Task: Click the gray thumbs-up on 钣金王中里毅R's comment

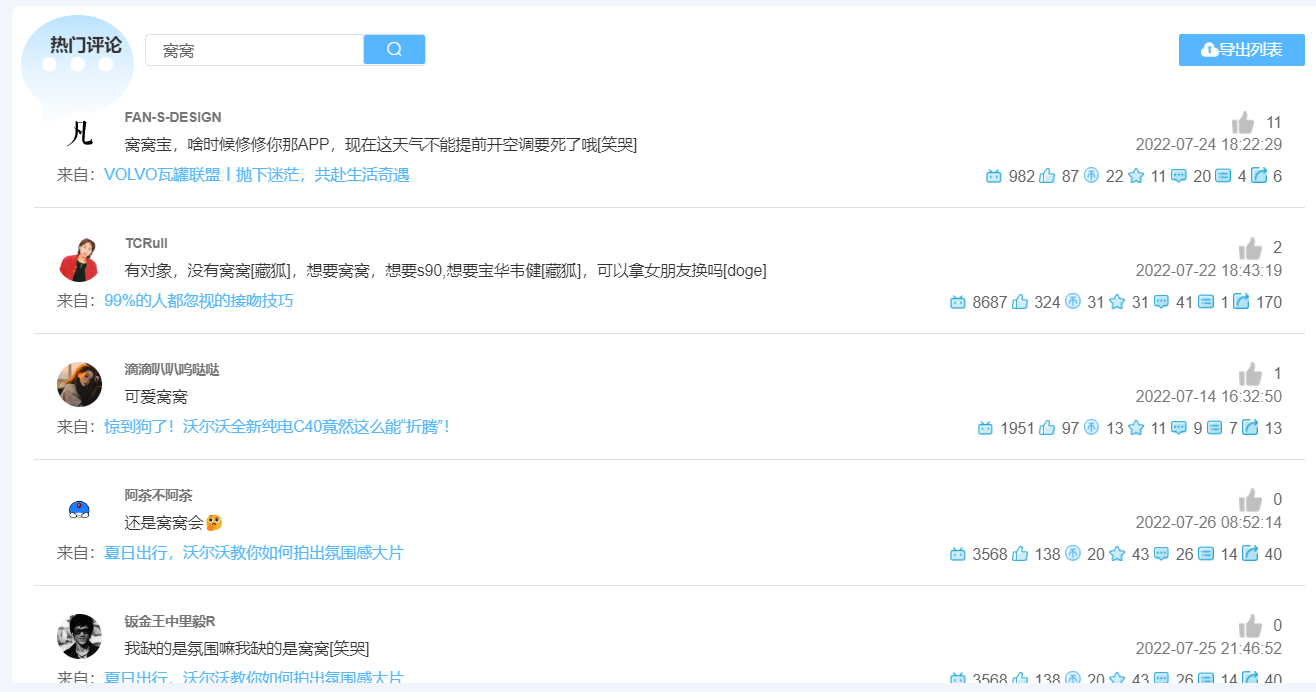Action: (x=1250, y=626)
